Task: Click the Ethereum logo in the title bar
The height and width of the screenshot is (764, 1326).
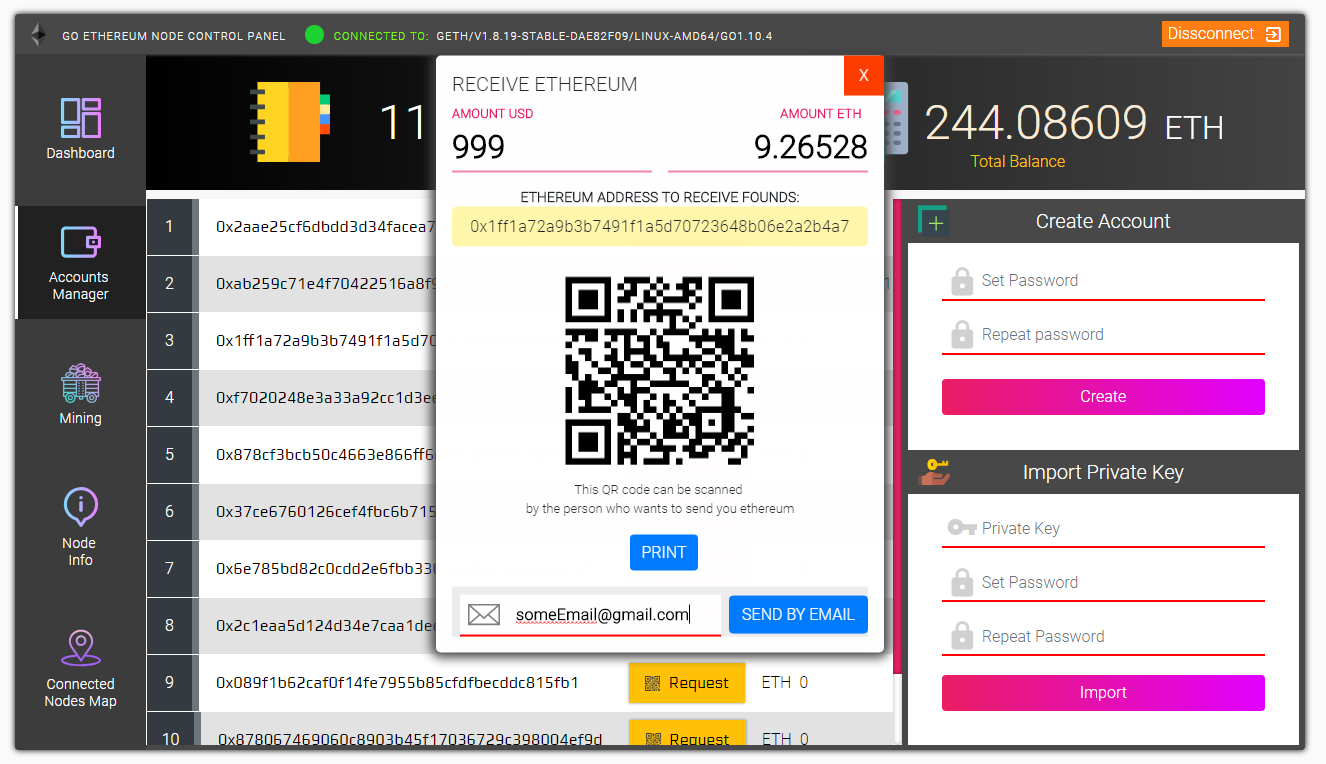Action: coord(38,35)
